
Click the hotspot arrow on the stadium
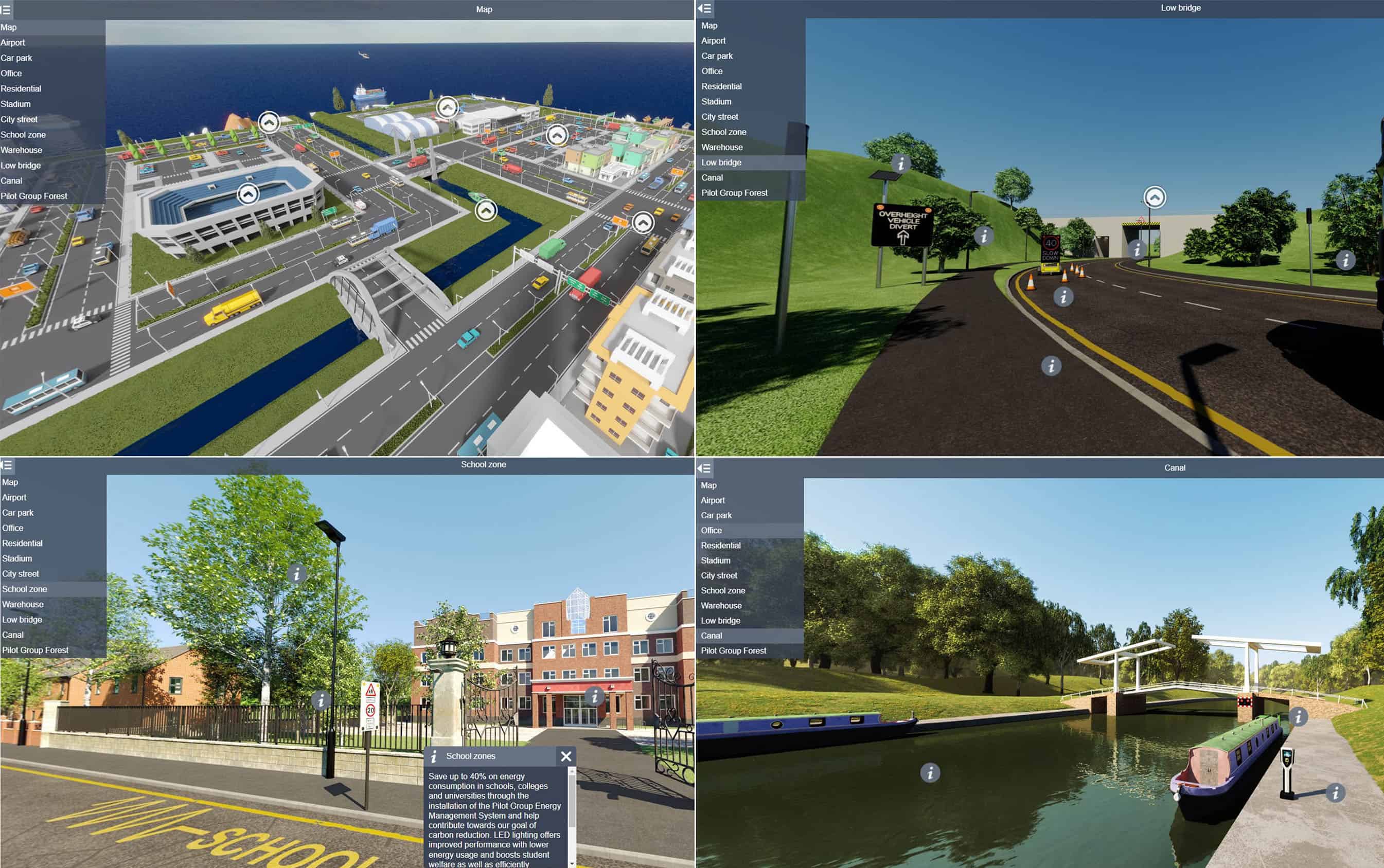pyautogui.click(x=248, y=194)
